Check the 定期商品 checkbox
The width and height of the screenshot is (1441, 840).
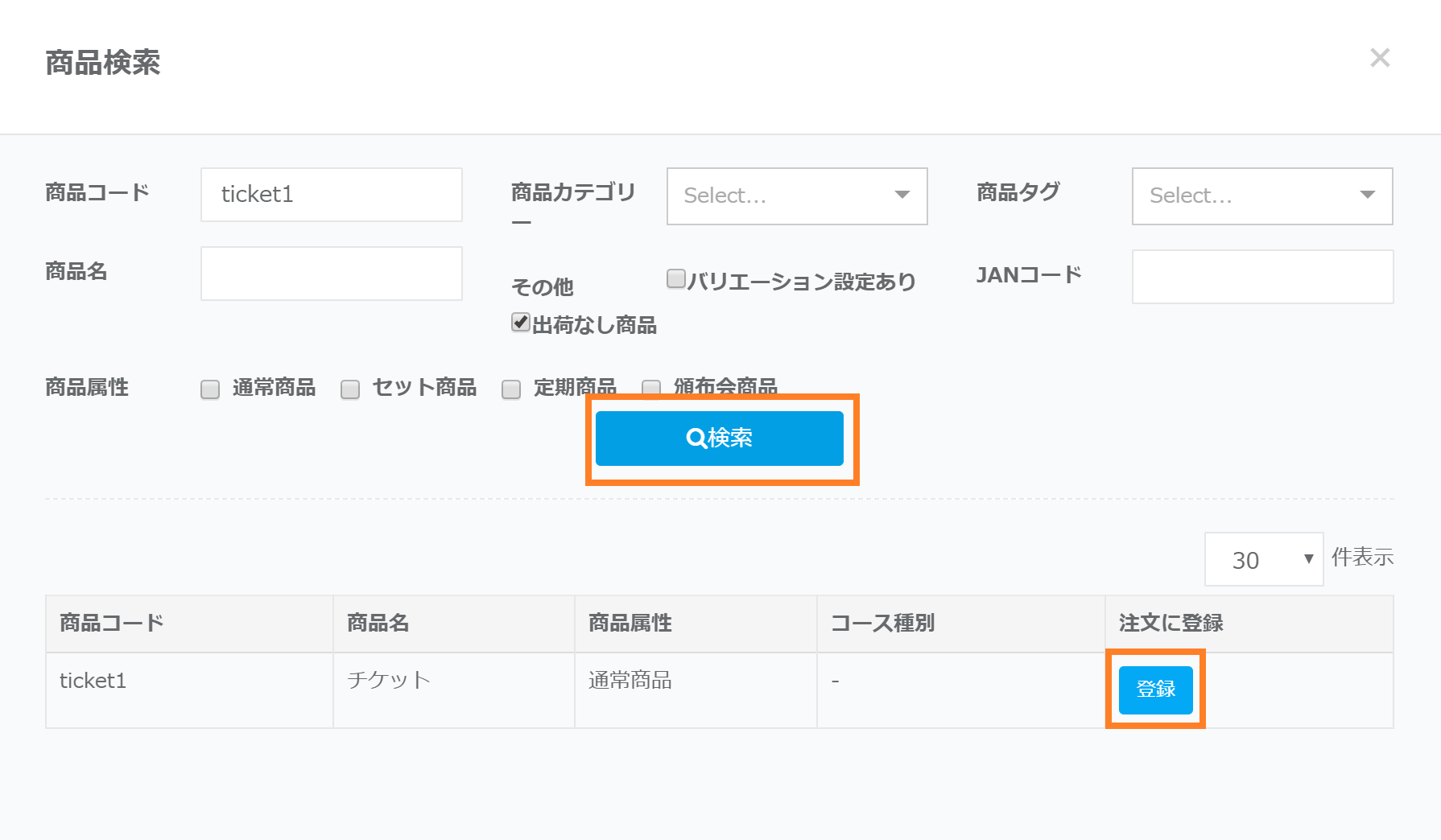click(511, 389)
